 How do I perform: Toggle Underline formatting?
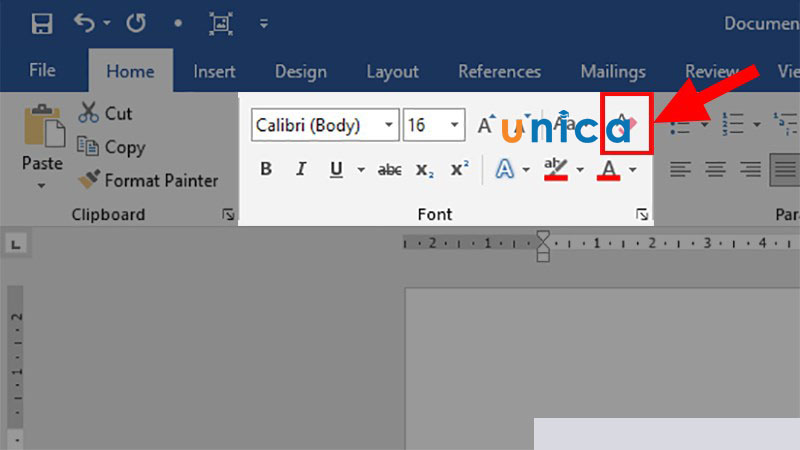tap(335, 170)
